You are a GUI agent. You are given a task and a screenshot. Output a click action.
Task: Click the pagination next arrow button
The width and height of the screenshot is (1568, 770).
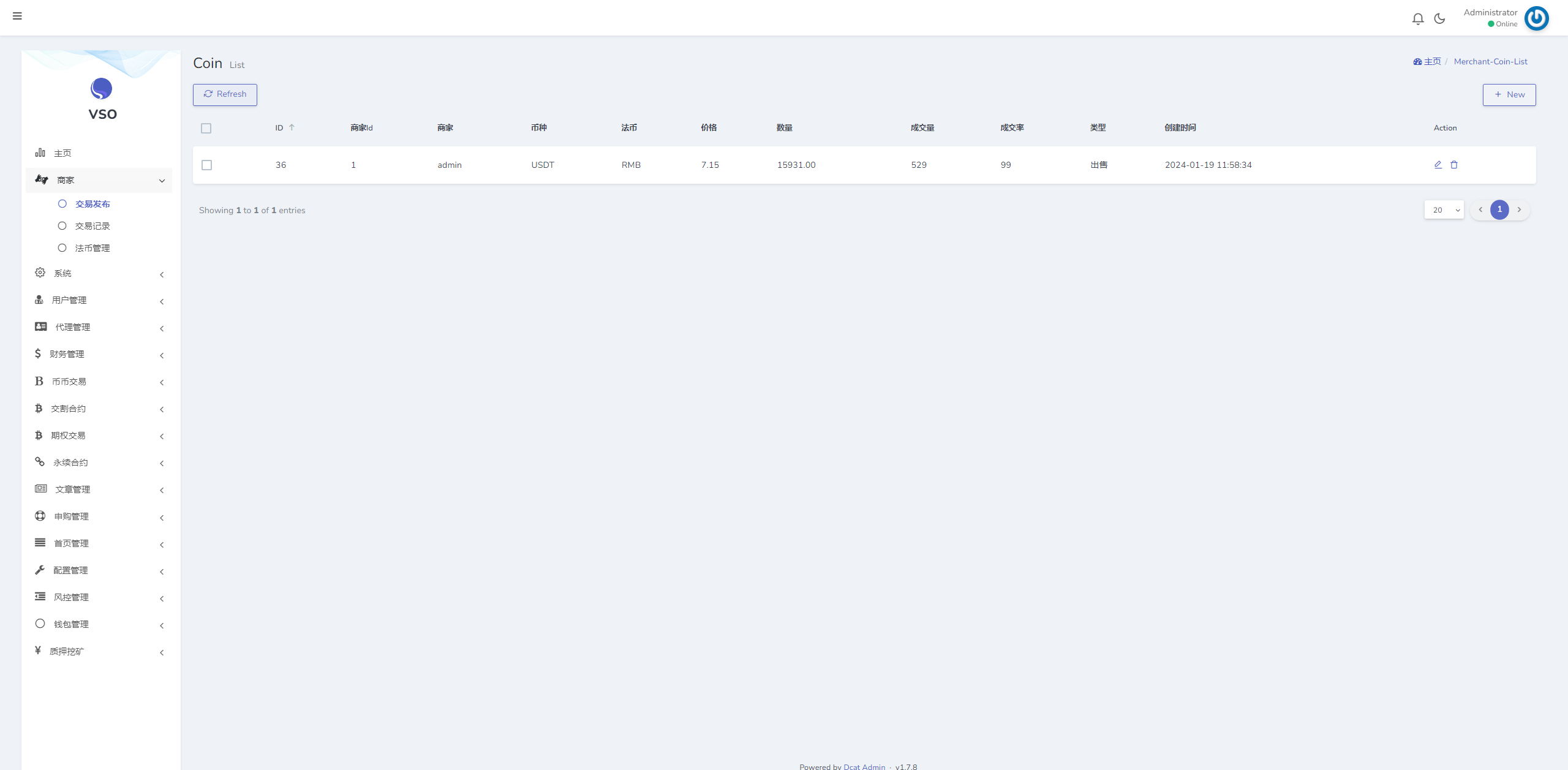coord(1519,210)
